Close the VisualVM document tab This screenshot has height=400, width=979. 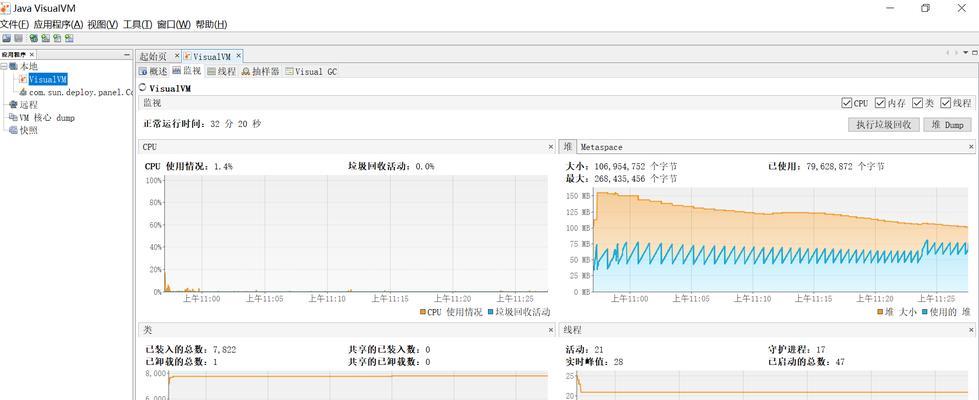[x=238, y=56]
